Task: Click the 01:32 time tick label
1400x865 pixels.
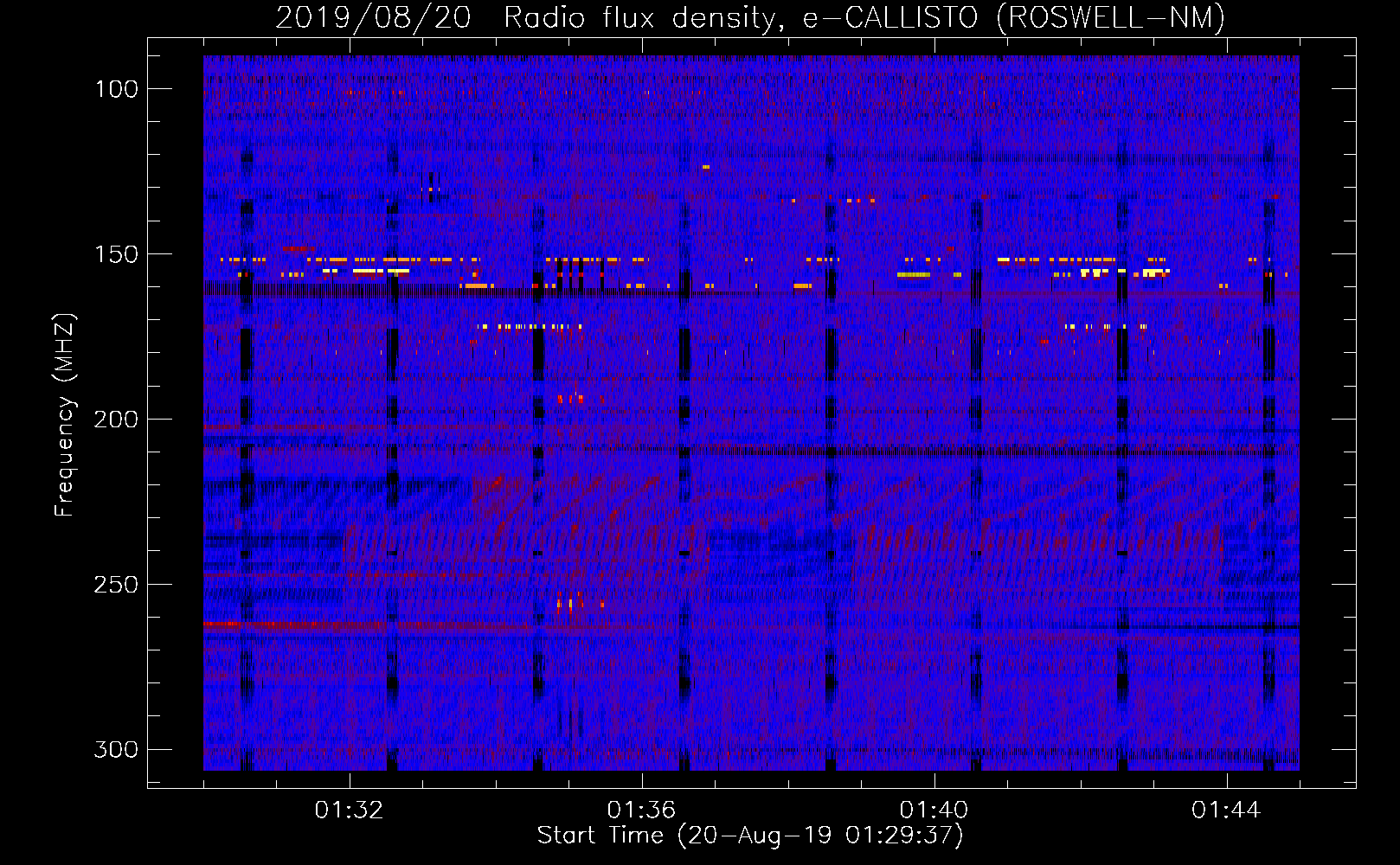Action: 349,811
